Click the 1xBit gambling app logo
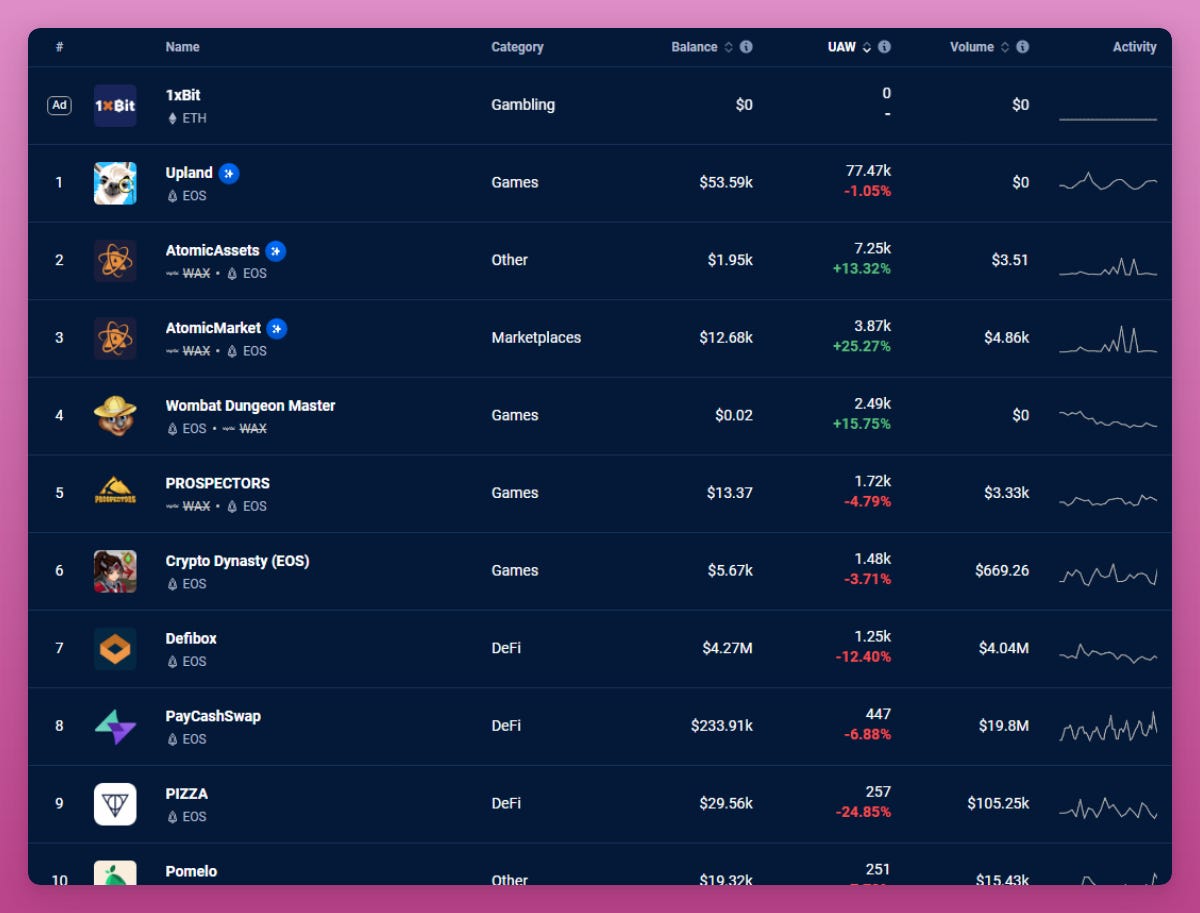 pos(115,104)
